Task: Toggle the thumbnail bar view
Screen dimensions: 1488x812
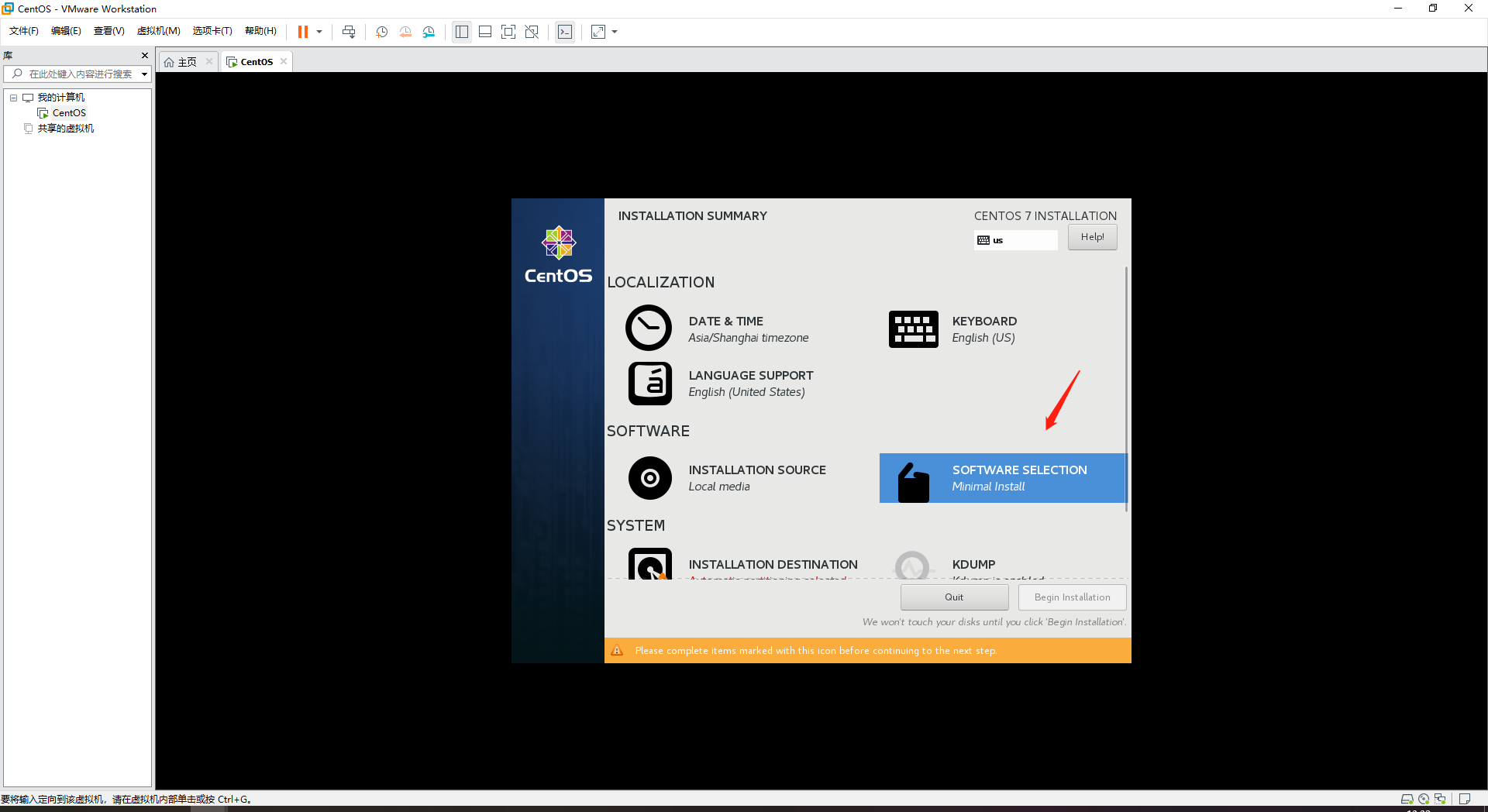Action: (x=485, y=32)
